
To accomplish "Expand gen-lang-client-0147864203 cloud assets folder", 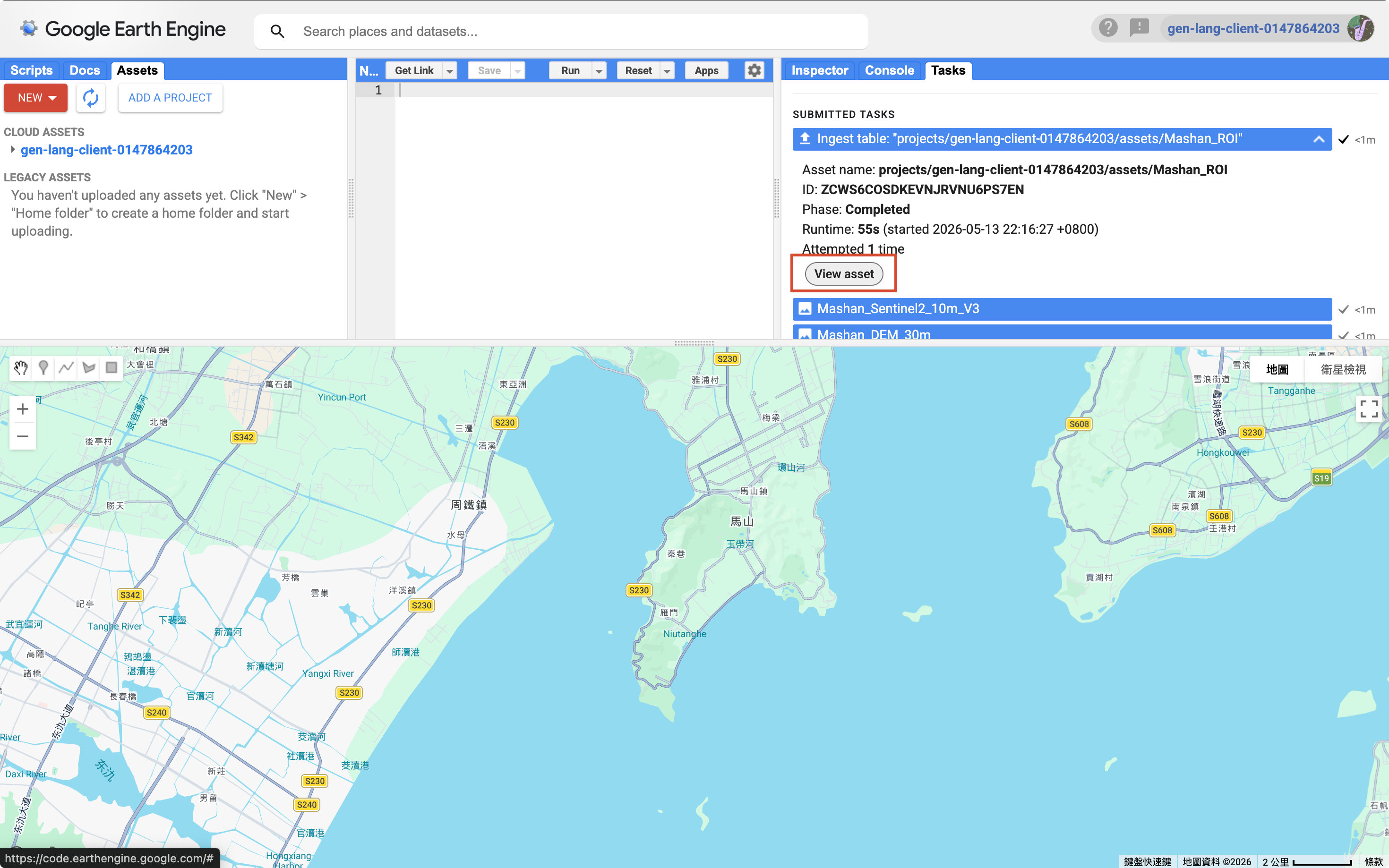I will [x=13, y=149].
